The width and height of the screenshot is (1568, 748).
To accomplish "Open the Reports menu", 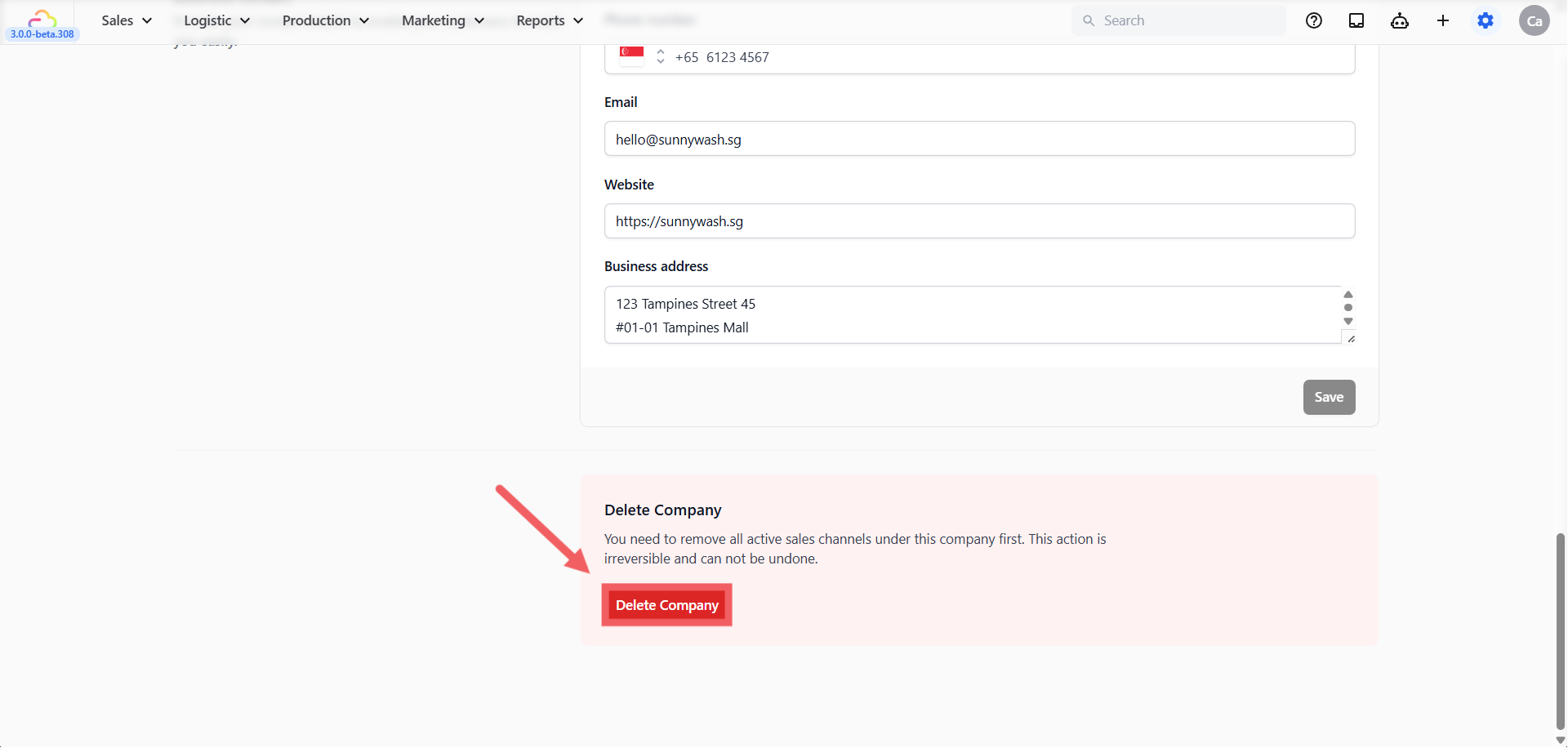I will [x=549, y=20].
